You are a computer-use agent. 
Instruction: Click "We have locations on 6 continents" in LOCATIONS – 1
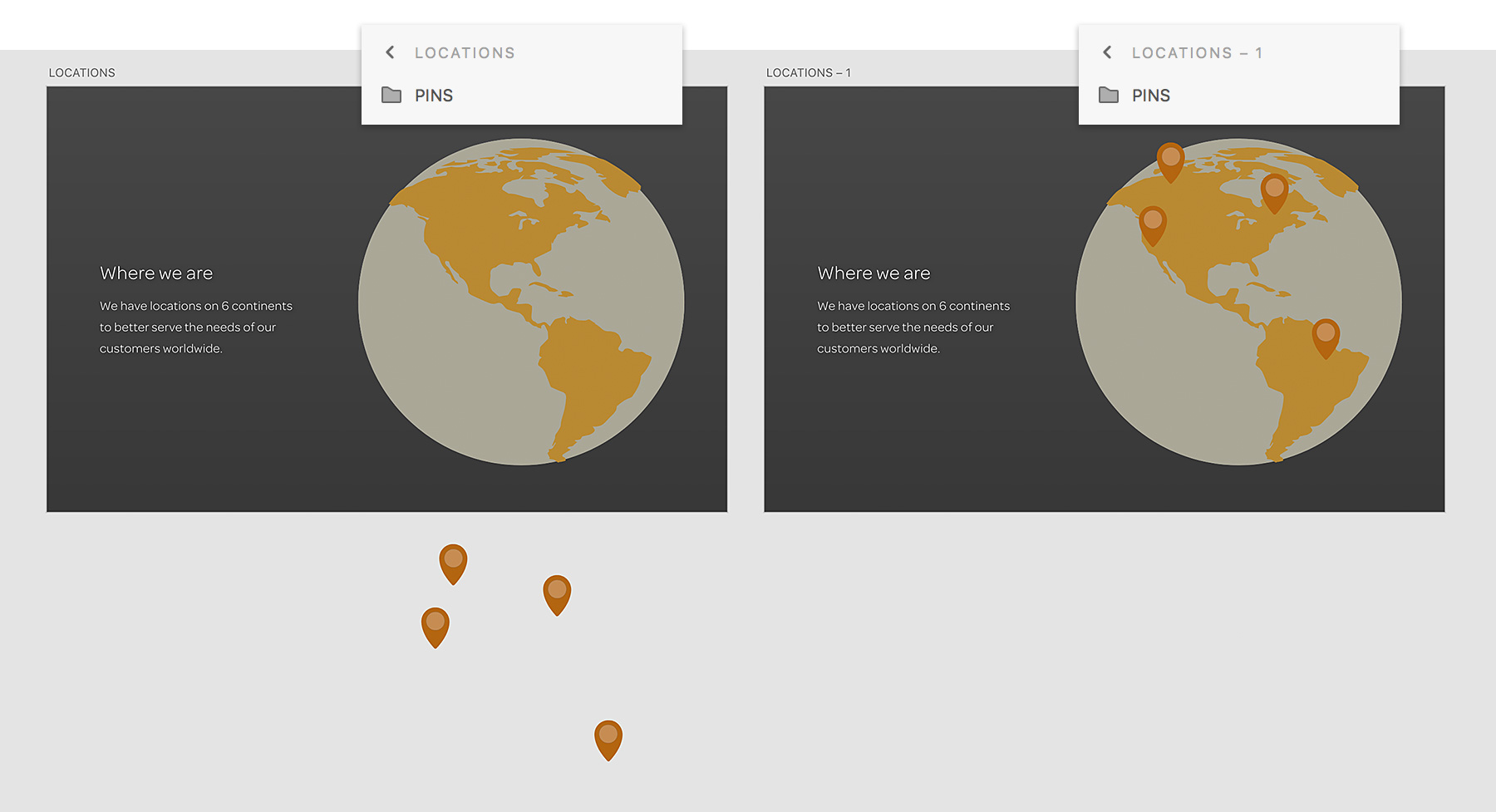tap(913, 306)
